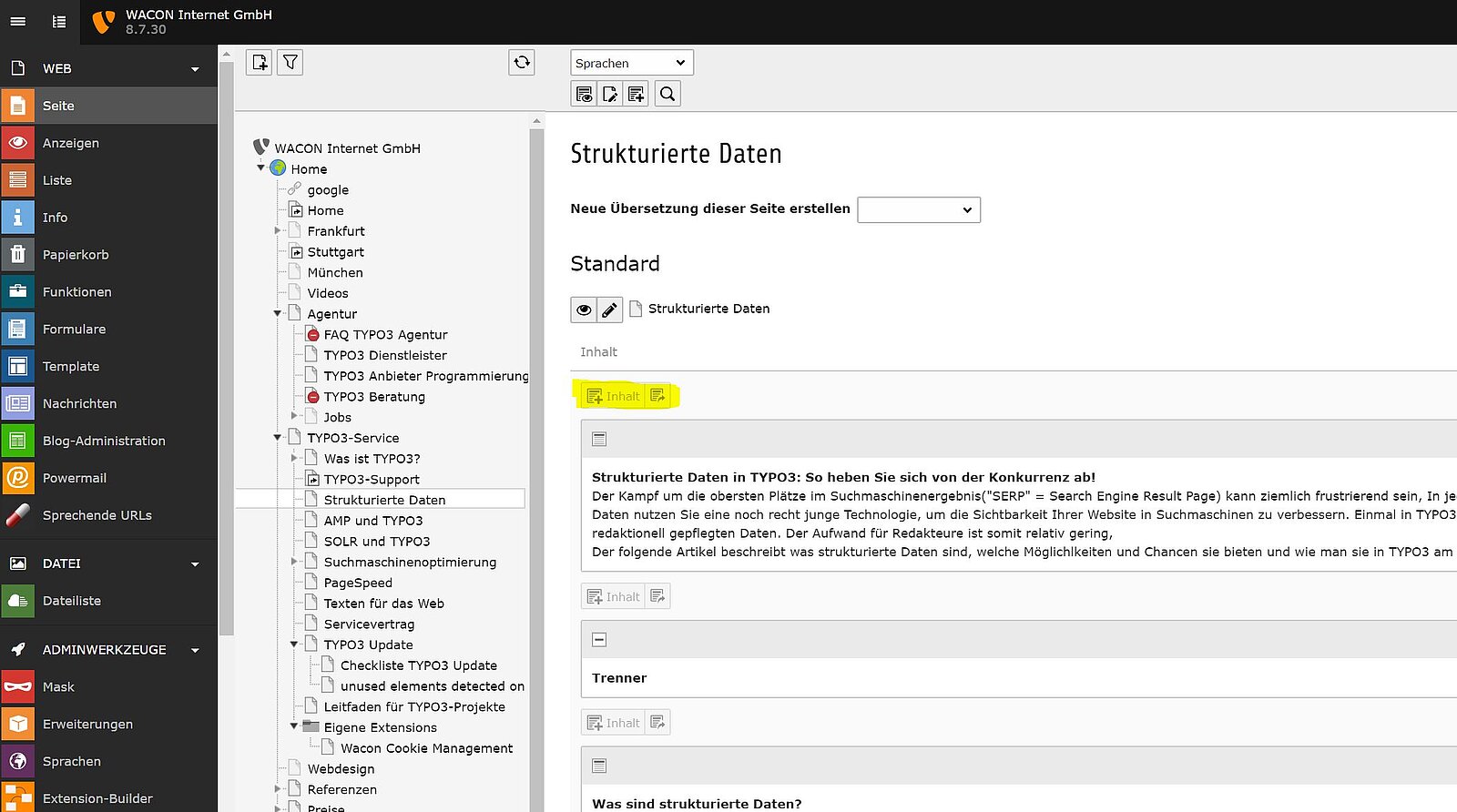Collapse the Agentur tree node

(279, 314)
